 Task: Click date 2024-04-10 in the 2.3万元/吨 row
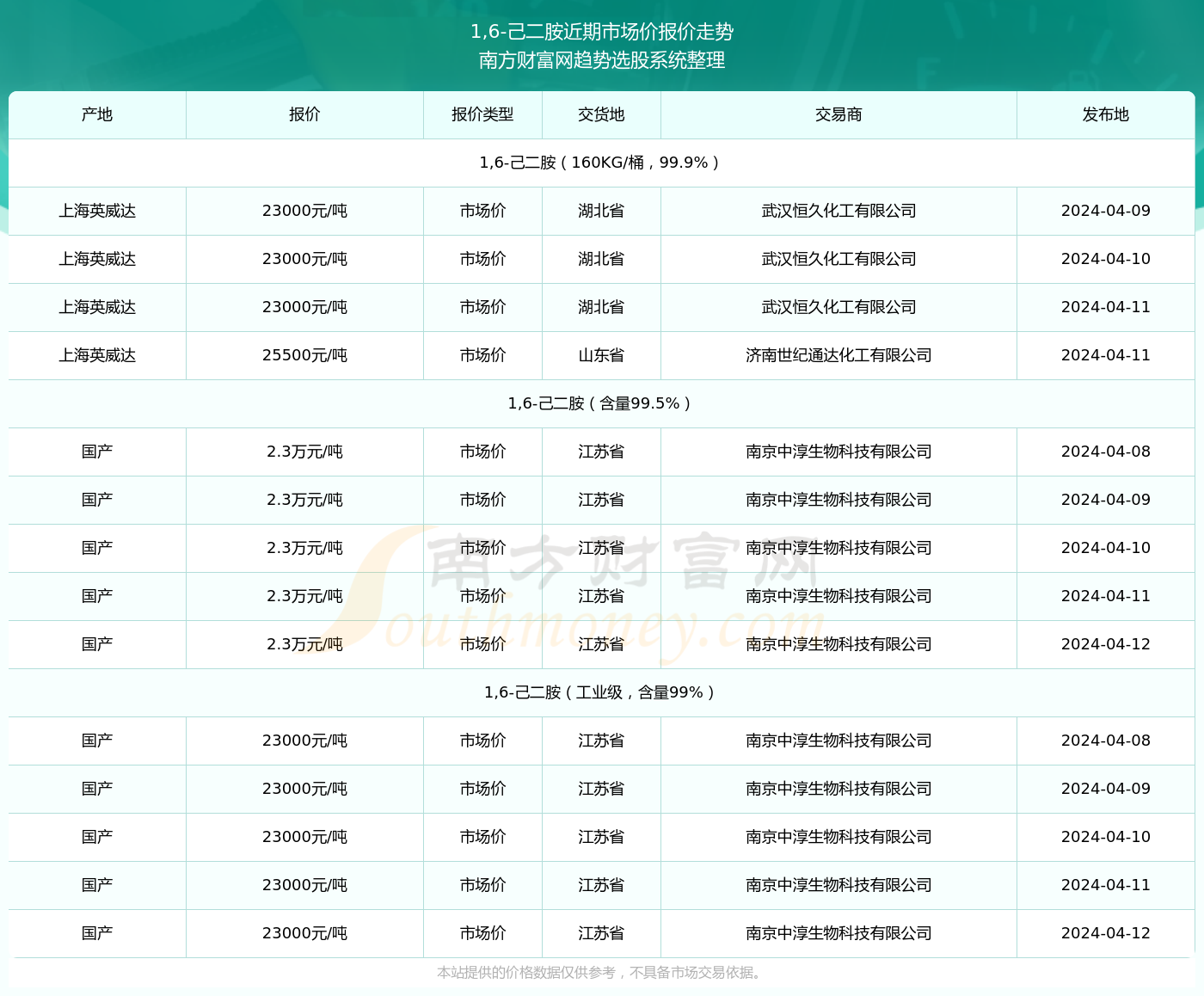[1105, 548]
